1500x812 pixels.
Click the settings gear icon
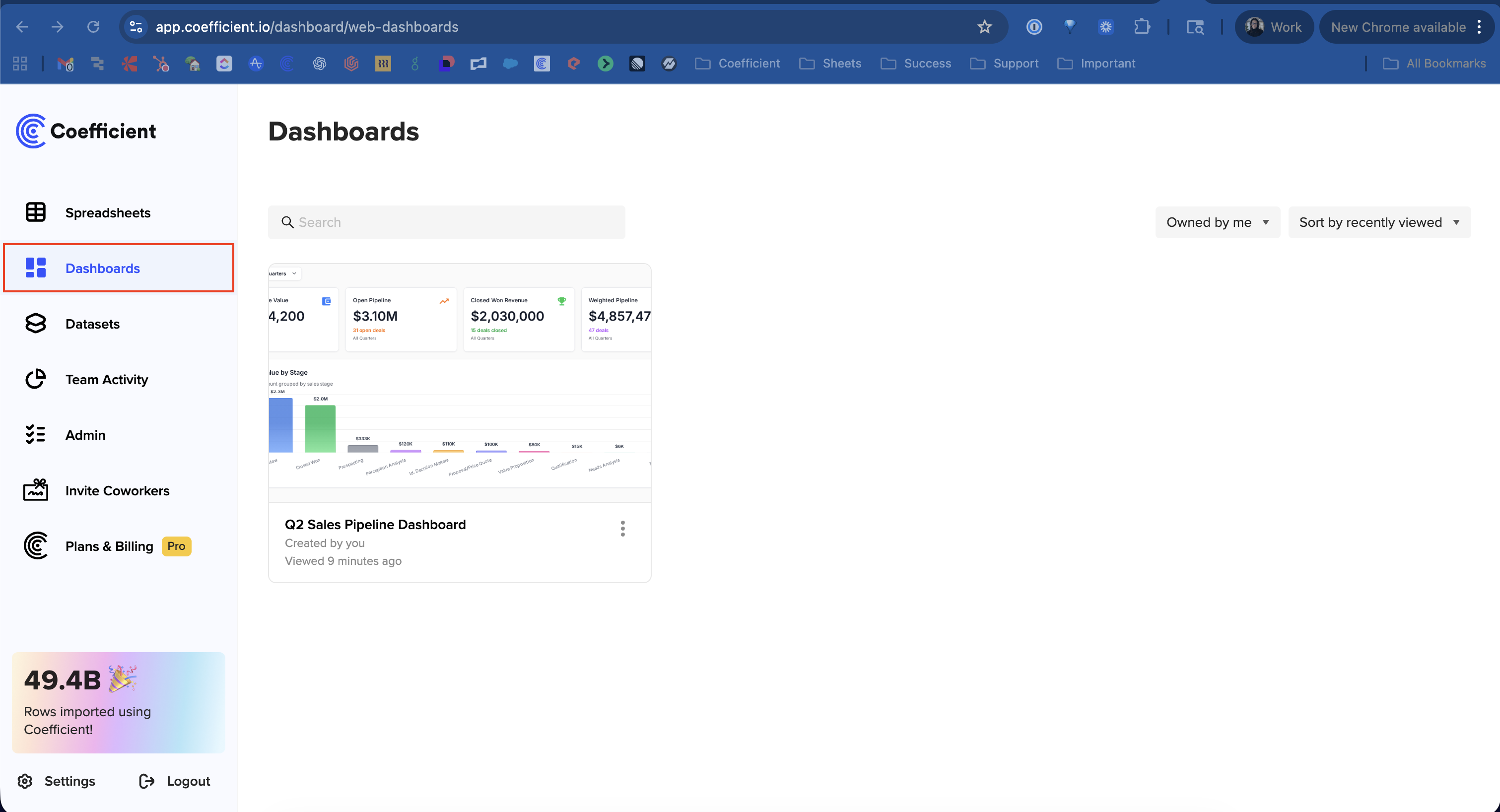pos(24,781)
